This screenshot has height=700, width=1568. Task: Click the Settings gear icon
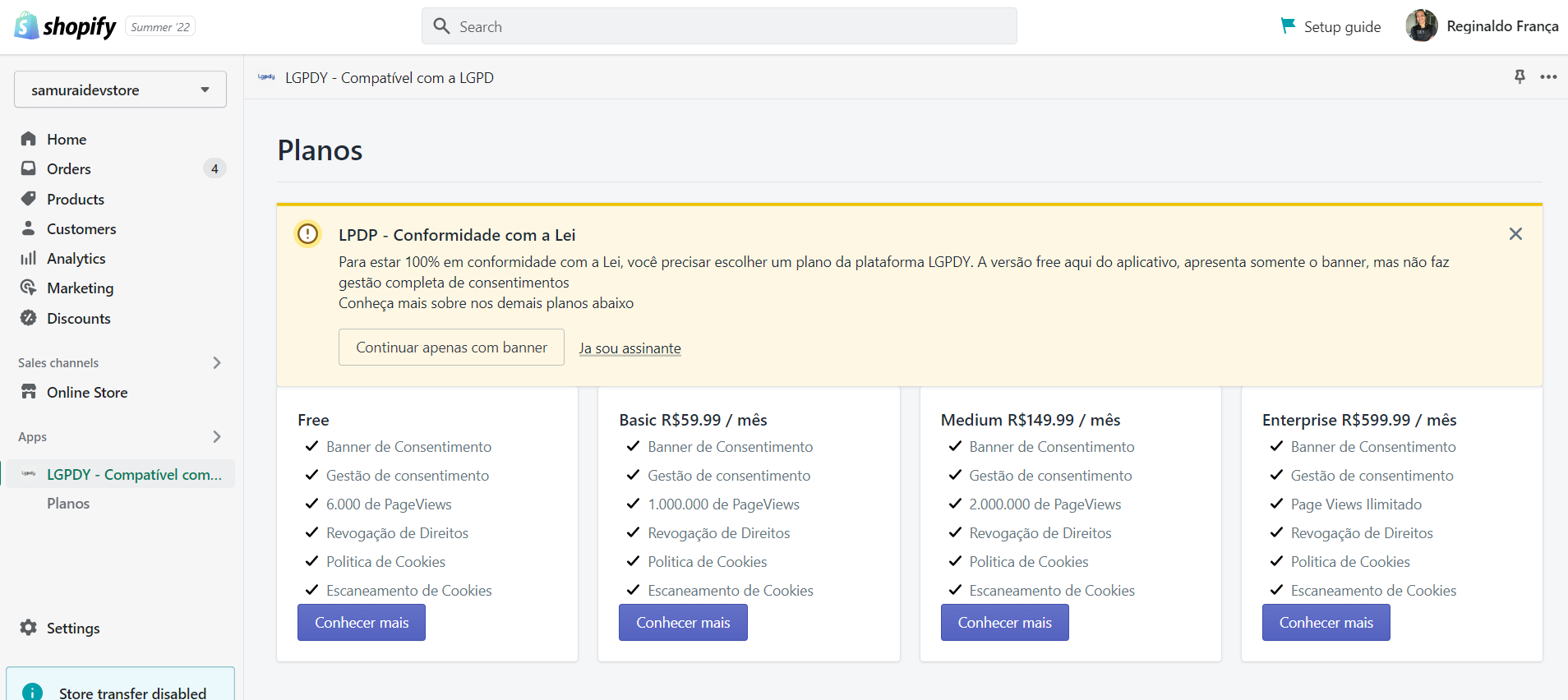[29, 628]
